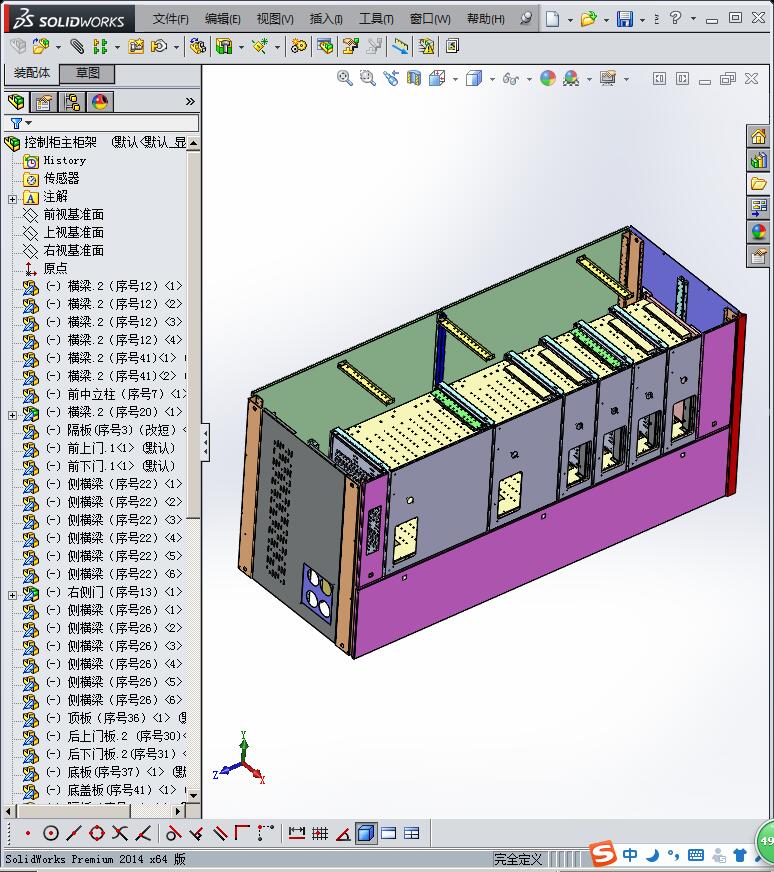This screenshot has width=774, height=872.
Task: Click the Edit Appearance color ball
Action: click(548, 78)
